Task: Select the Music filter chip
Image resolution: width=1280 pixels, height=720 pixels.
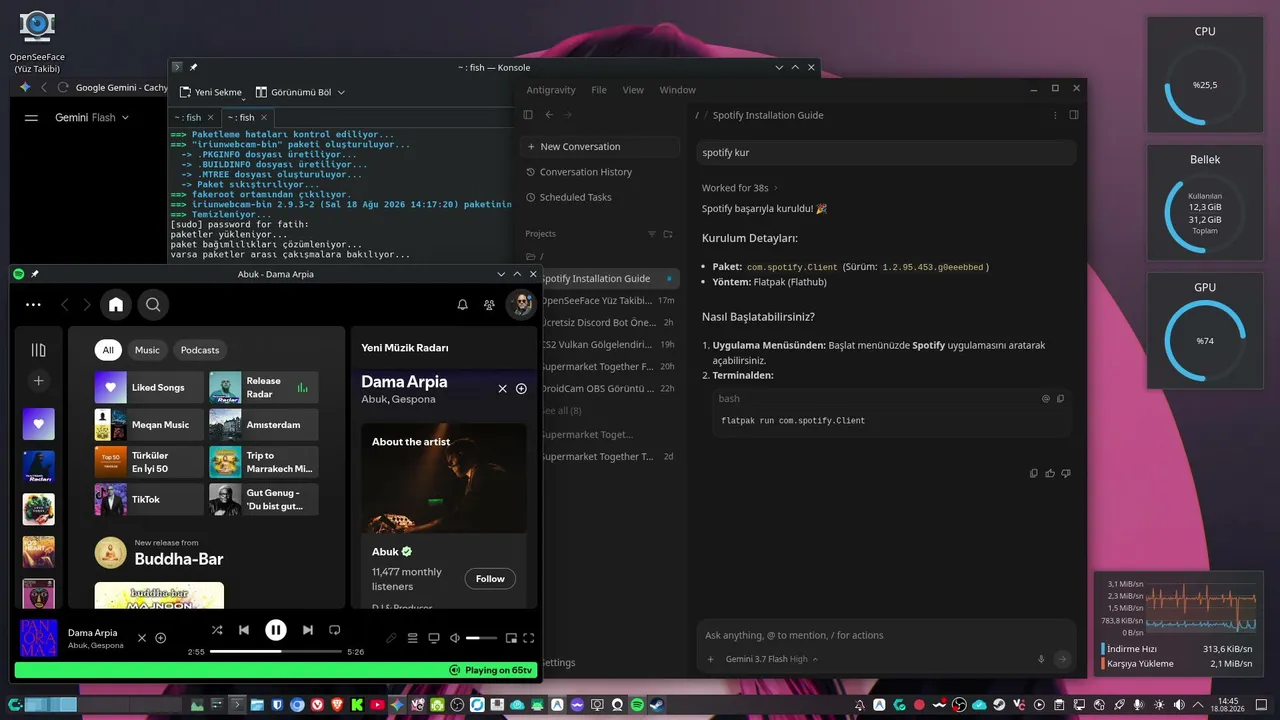Action: pos(147,350)
